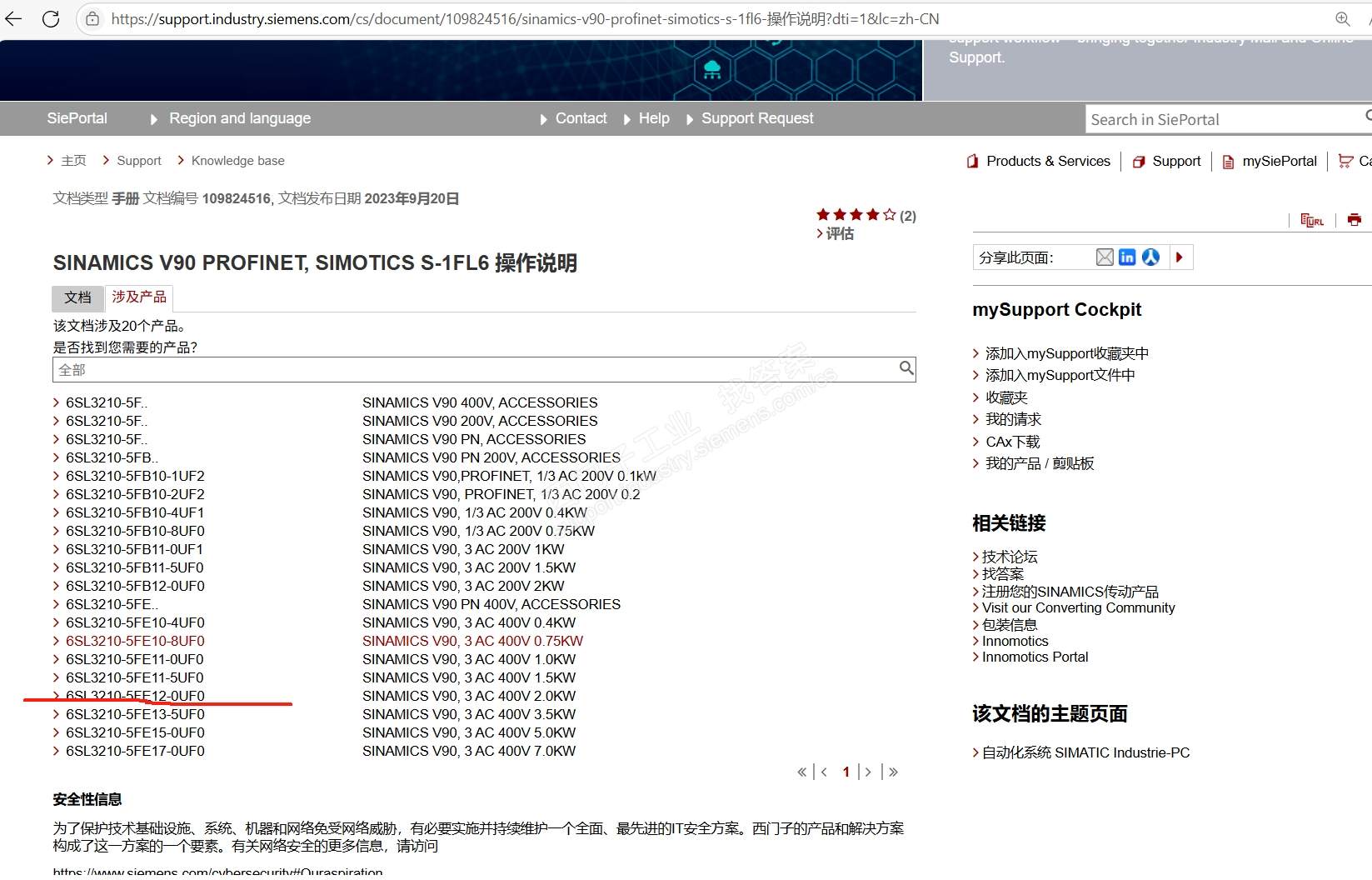Select the 涉及产品 tab
Image resolution: width=1372 pixels, height=880 pixels.
pos(139,297)
